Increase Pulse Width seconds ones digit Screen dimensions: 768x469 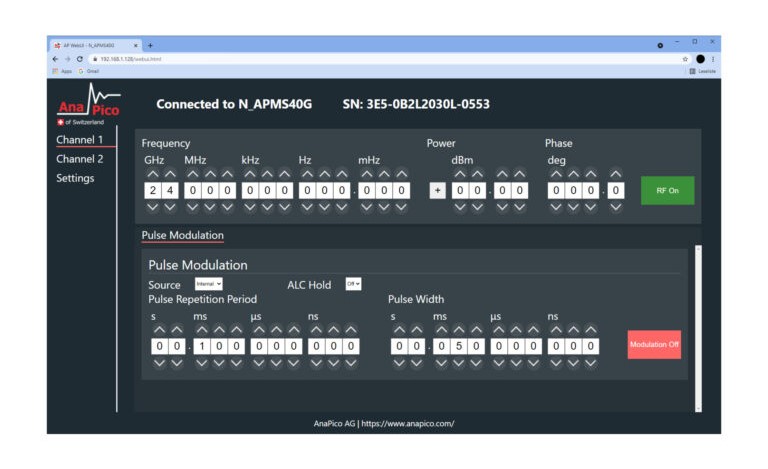point(416,329)
